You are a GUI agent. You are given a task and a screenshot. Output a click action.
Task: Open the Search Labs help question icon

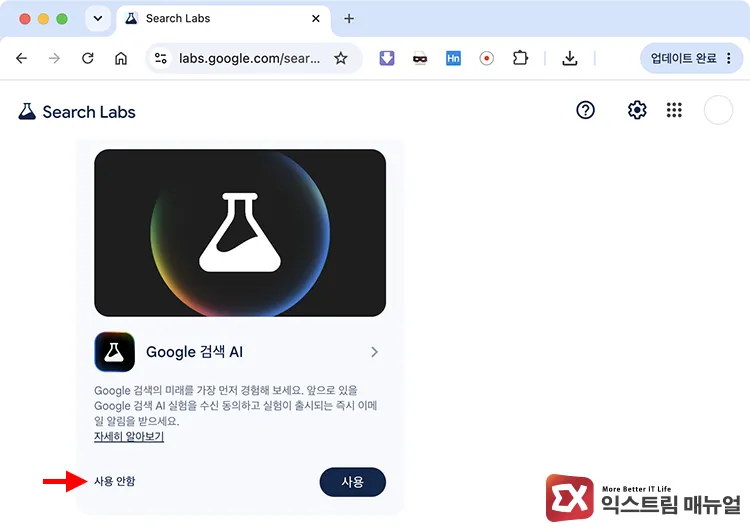(585, 110)
